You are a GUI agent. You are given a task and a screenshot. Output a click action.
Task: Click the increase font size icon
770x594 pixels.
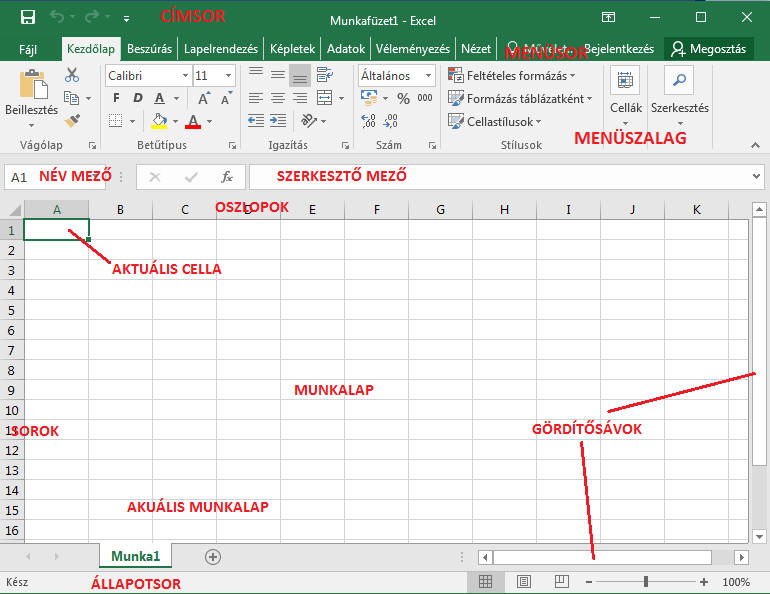[x=204, y=98]
